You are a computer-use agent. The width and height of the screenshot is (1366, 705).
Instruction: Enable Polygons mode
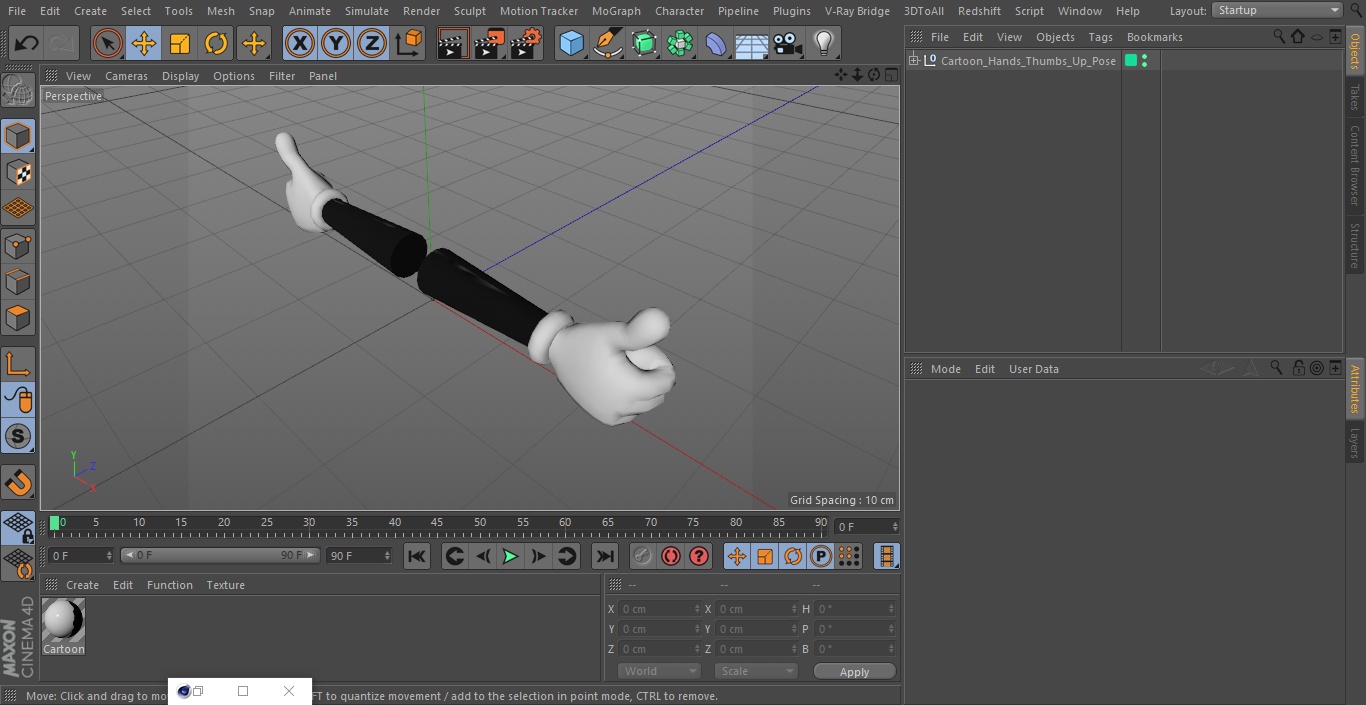18,318
